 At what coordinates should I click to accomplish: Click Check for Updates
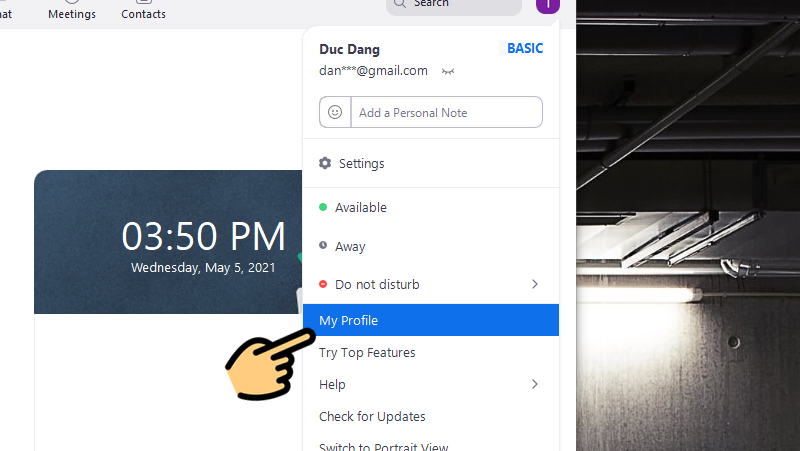(x=372, y=416)
